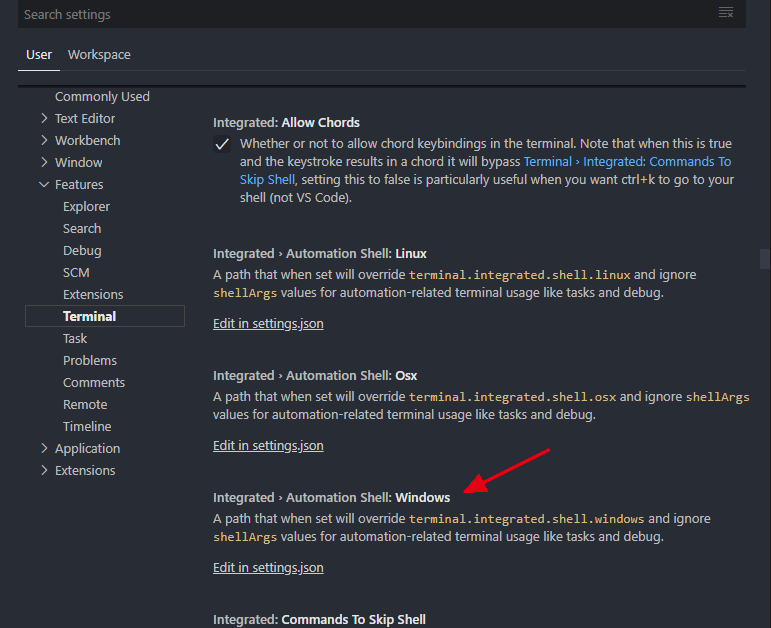Expand the Application settings section

pyautogui.click(x=44, y=449)
